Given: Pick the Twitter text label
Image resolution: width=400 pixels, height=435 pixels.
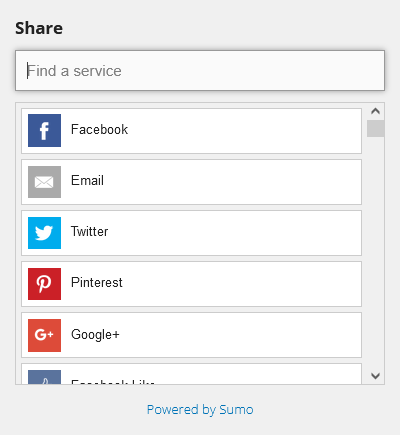Looking at the screenshot, I should tap(89, 231).
